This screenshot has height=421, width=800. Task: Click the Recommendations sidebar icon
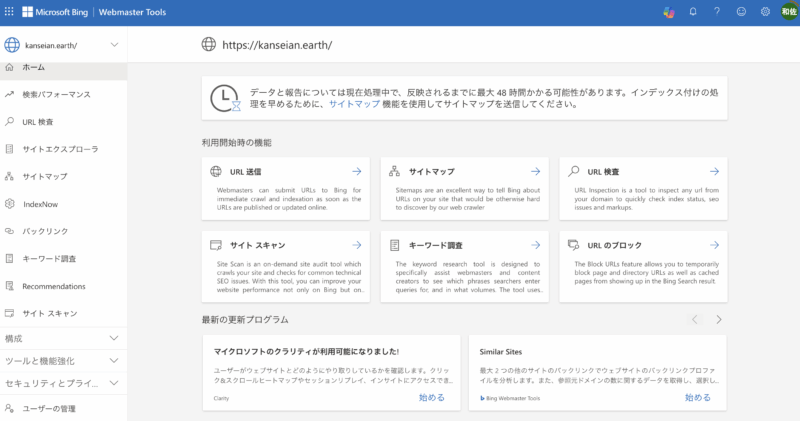9,286
